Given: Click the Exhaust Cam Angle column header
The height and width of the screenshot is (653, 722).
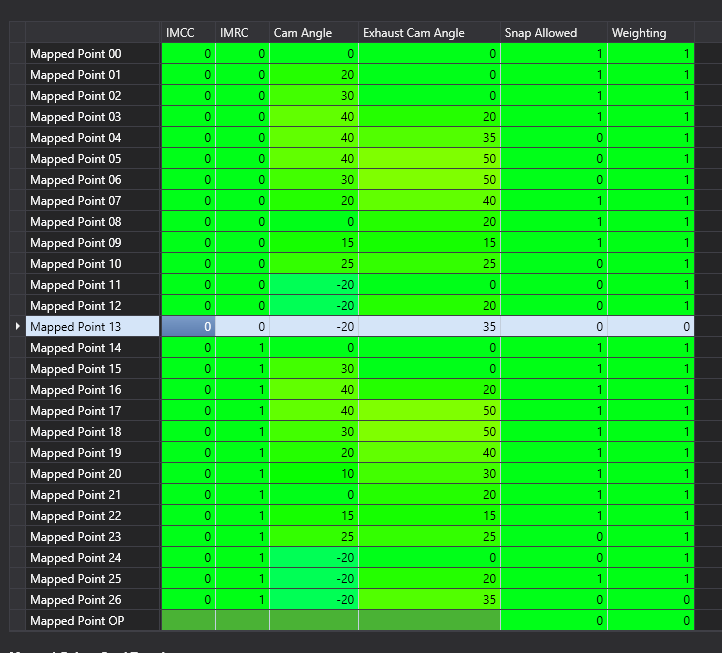Looking at the screenshot, I should pyautogui.click(x=429, y=33).
